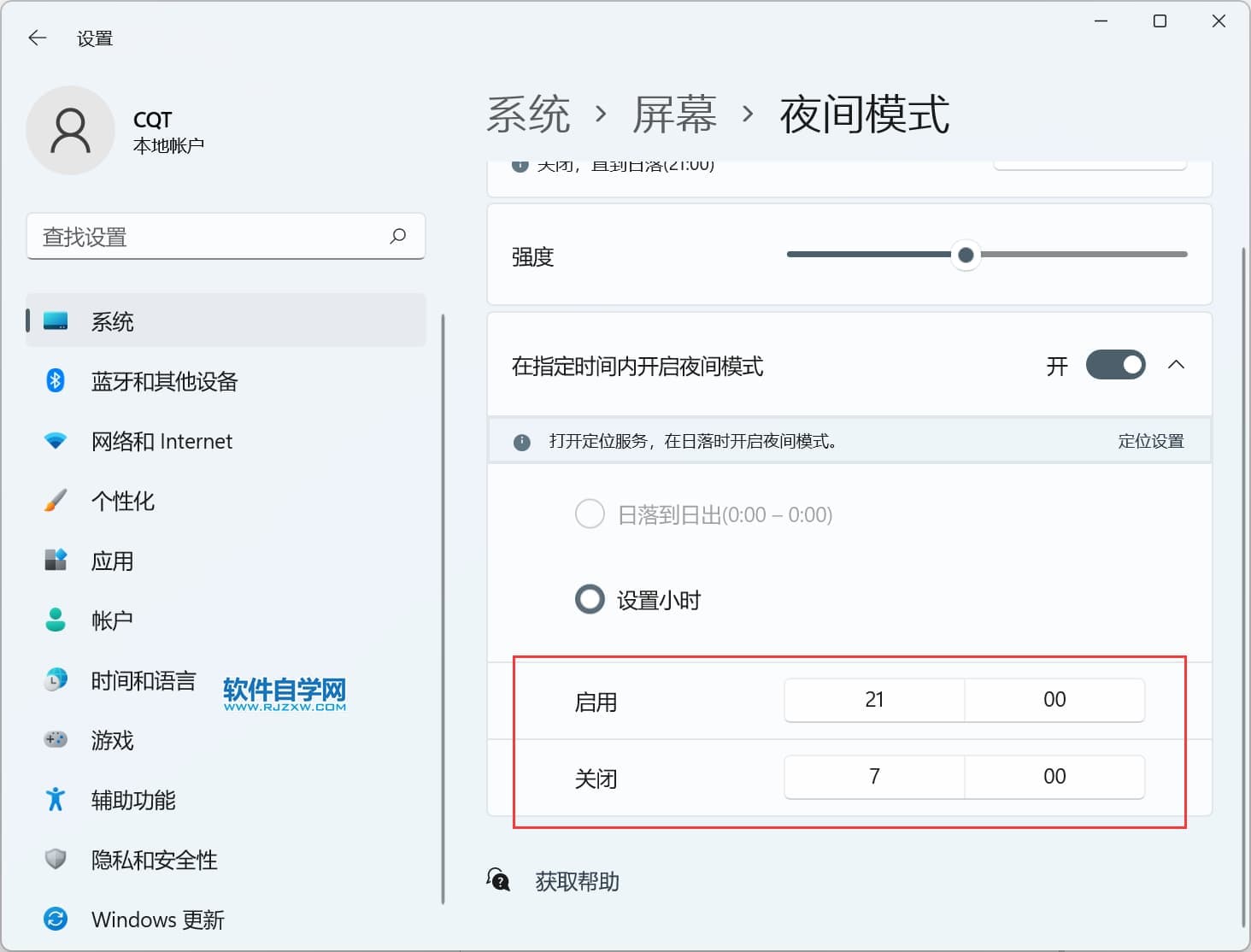The image size is (1251, 952).
Task: Go to System (系统) breadcrumb
Action: tap(528, 115)
